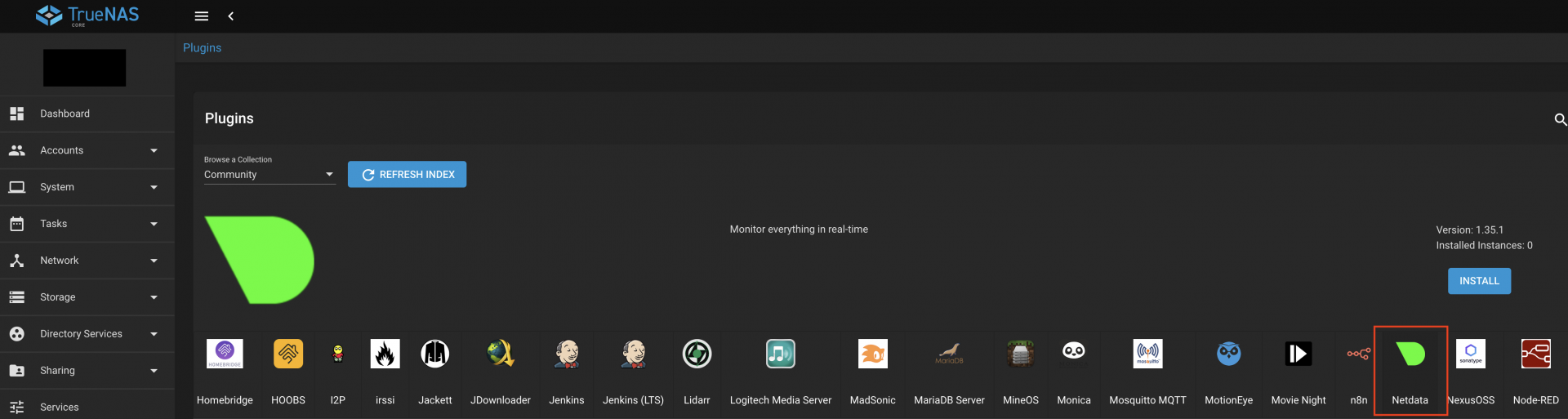
Task: Select the Netdata plugin tile icon
Action: tap(1410, 354)
